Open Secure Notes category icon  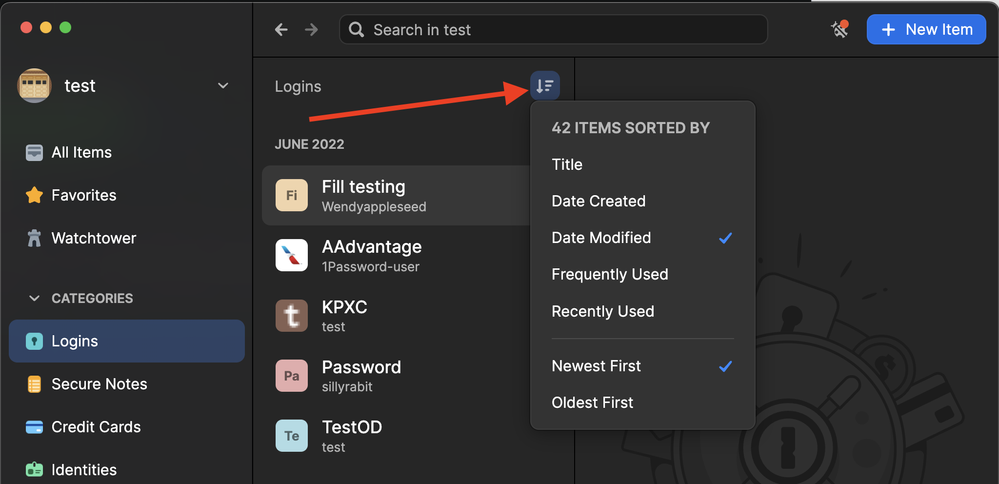34,384
